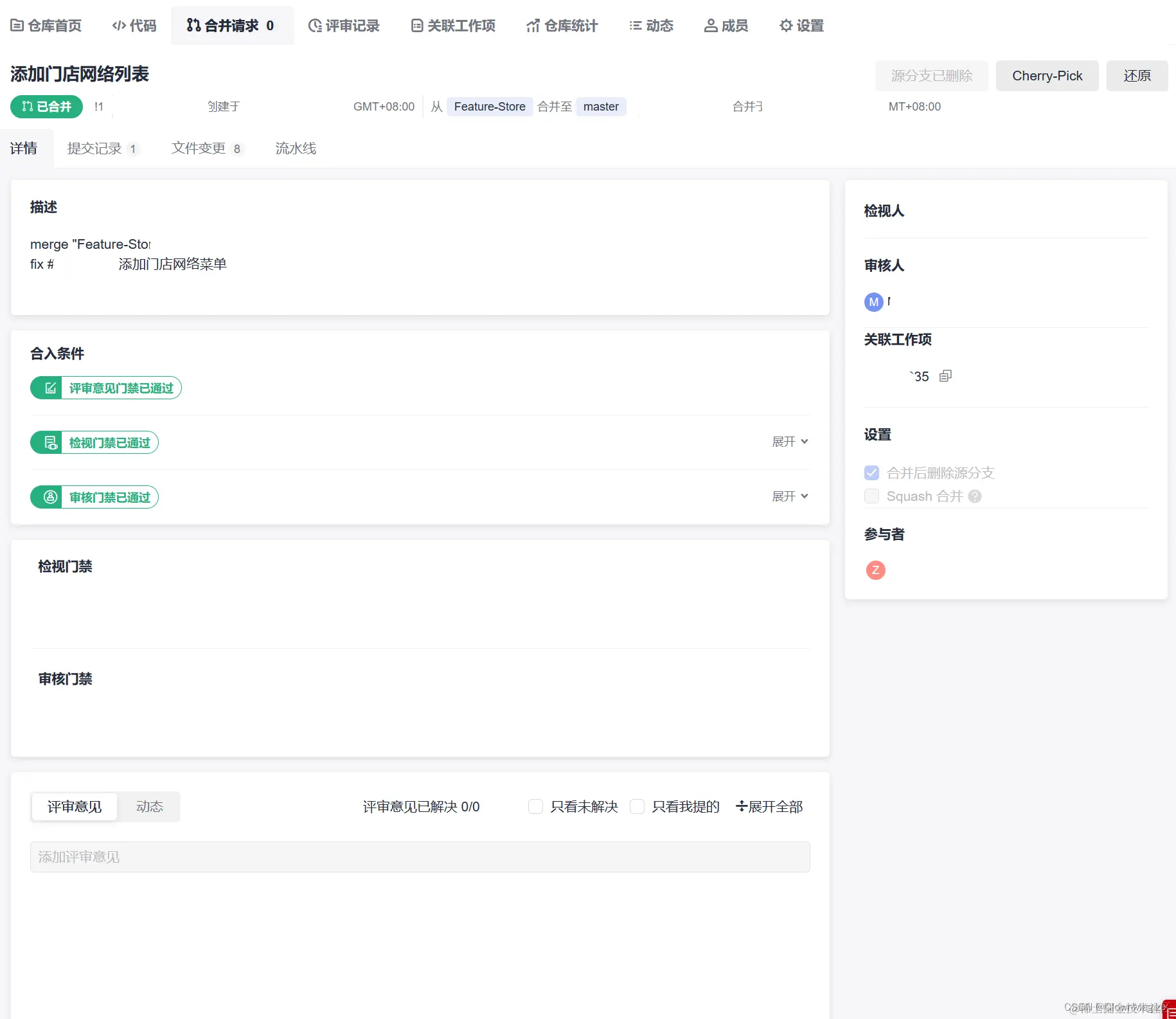Select the 合并请求 merge requests tab

tap(231, 26)
